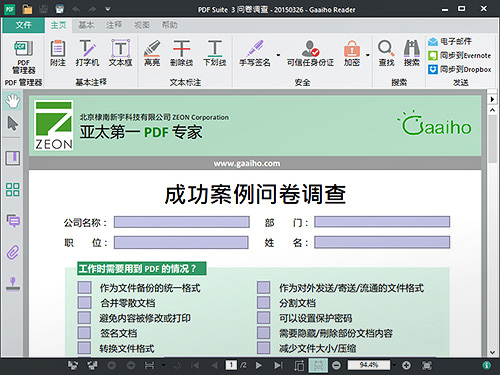500x375 pixels.
Task: Expand the Encrypt (加密) dropdown arrow
Action: [367, 55]
